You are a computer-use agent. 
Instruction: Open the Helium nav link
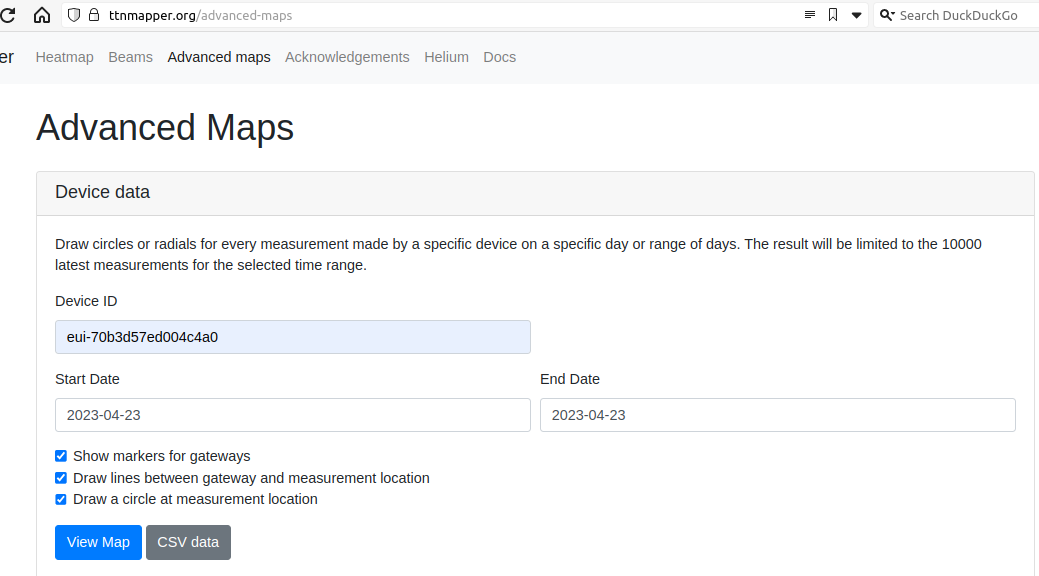pos(447,57)
